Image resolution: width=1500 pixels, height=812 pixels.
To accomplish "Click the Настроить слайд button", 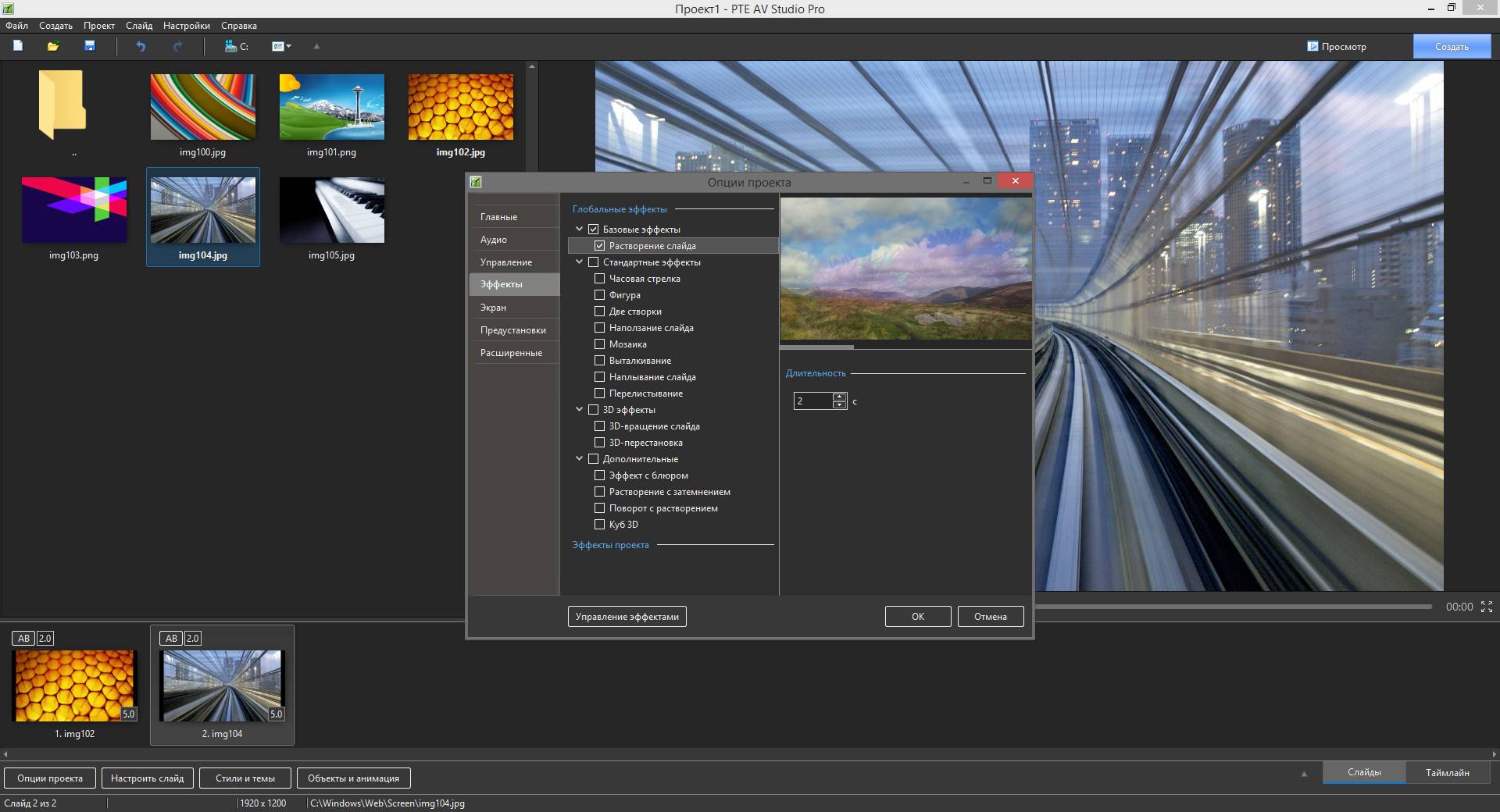I will point(147,778).
